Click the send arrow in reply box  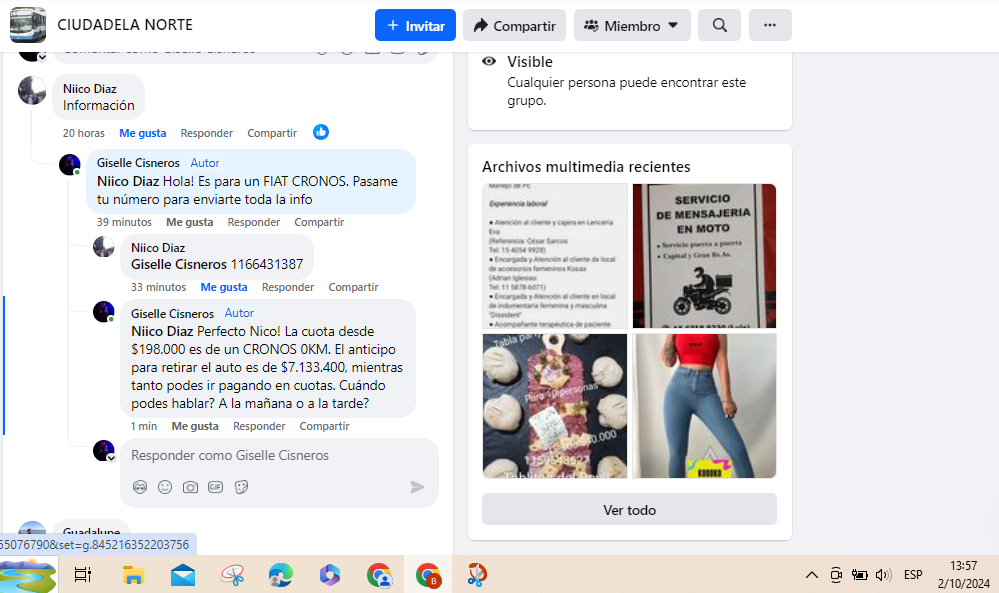click(x=417, y=487)
